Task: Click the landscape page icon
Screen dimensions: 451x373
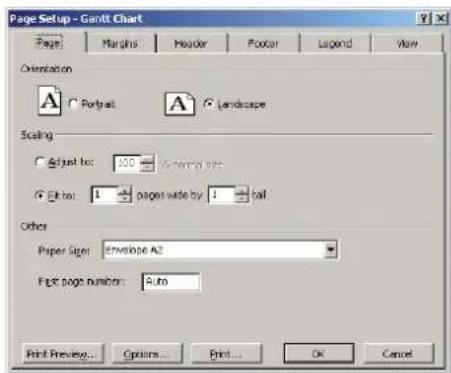Action: (179, 104)
